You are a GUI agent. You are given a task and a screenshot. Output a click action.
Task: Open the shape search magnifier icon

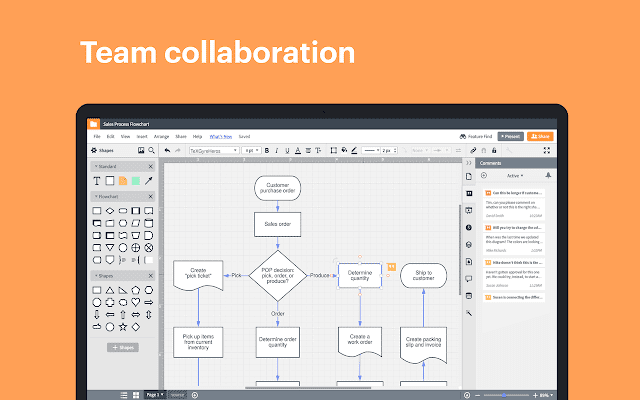pos(151,150)
